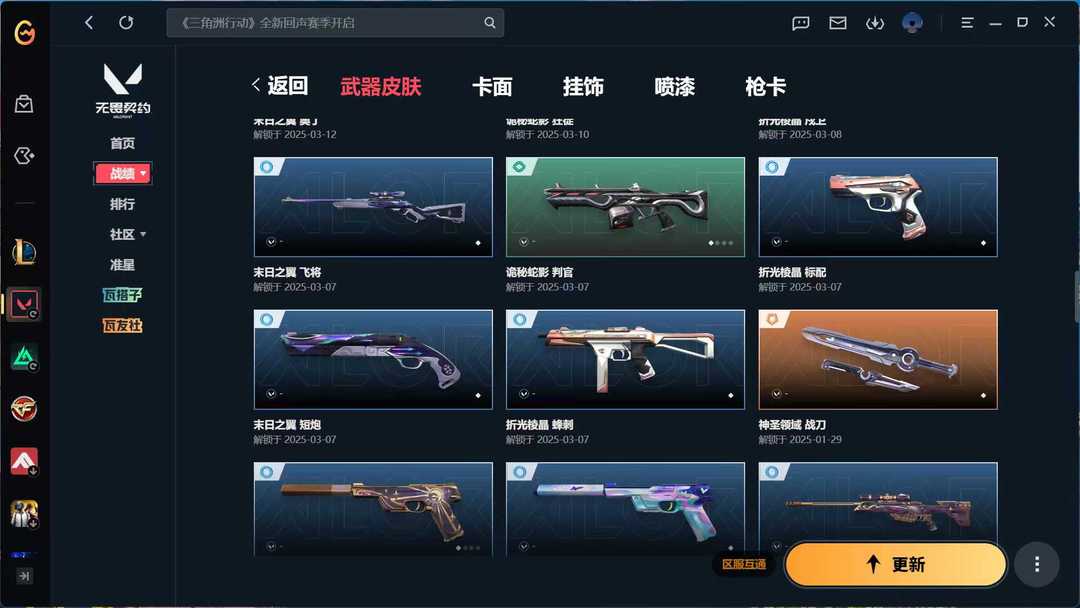The width and height of the screenshot is (1080, 608).
Task: Open the mail envelope icon
Action: 838,23
